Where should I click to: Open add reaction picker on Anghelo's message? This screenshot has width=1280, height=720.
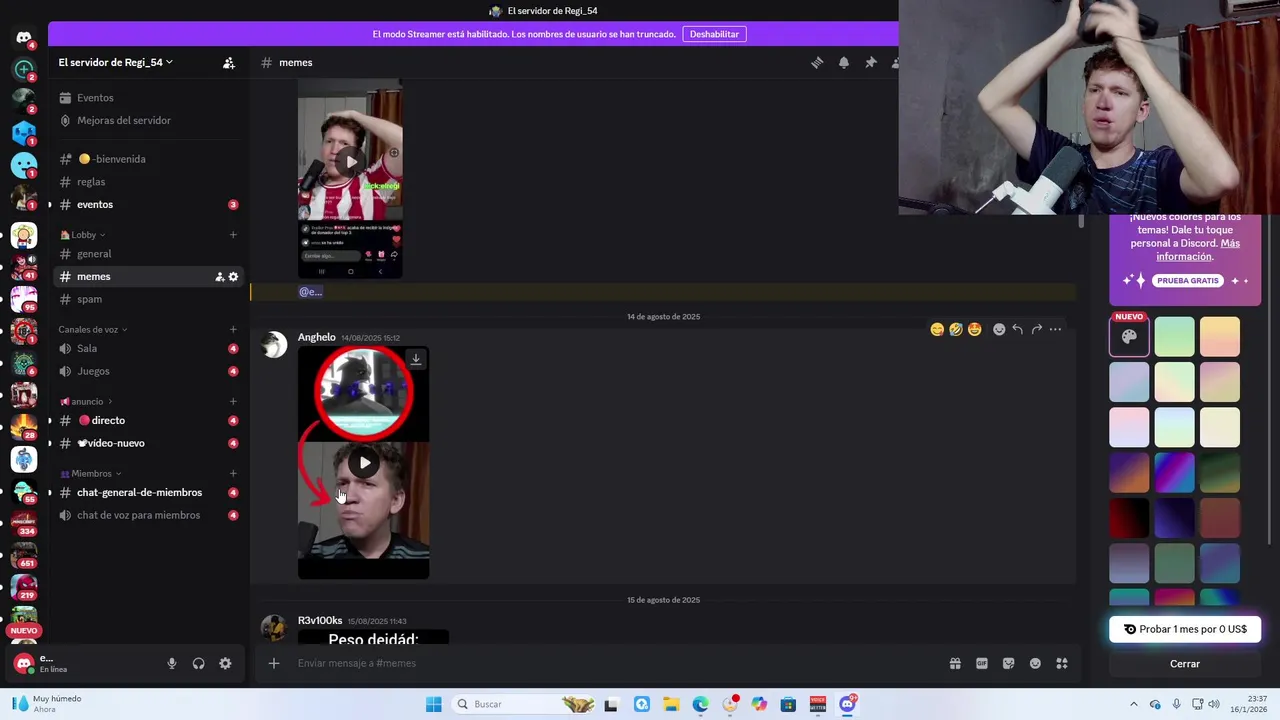998,329
